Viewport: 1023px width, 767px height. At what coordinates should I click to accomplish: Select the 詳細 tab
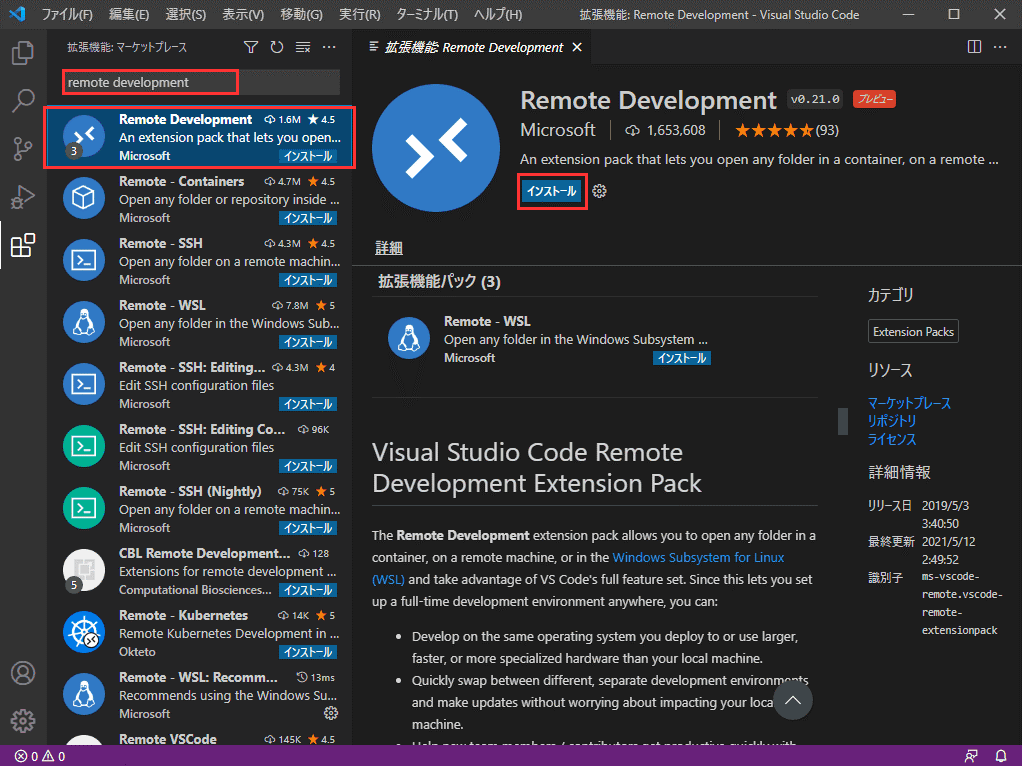tap(389, 248)
